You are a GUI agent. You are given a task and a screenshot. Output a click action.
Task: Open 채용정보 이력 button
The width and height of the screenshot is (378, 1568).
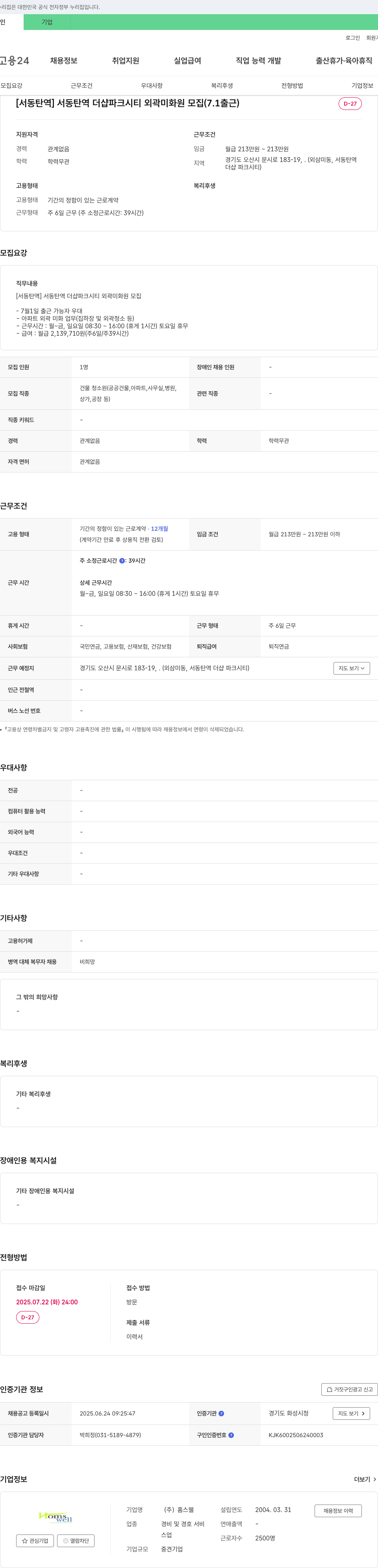coord(338,1511)
